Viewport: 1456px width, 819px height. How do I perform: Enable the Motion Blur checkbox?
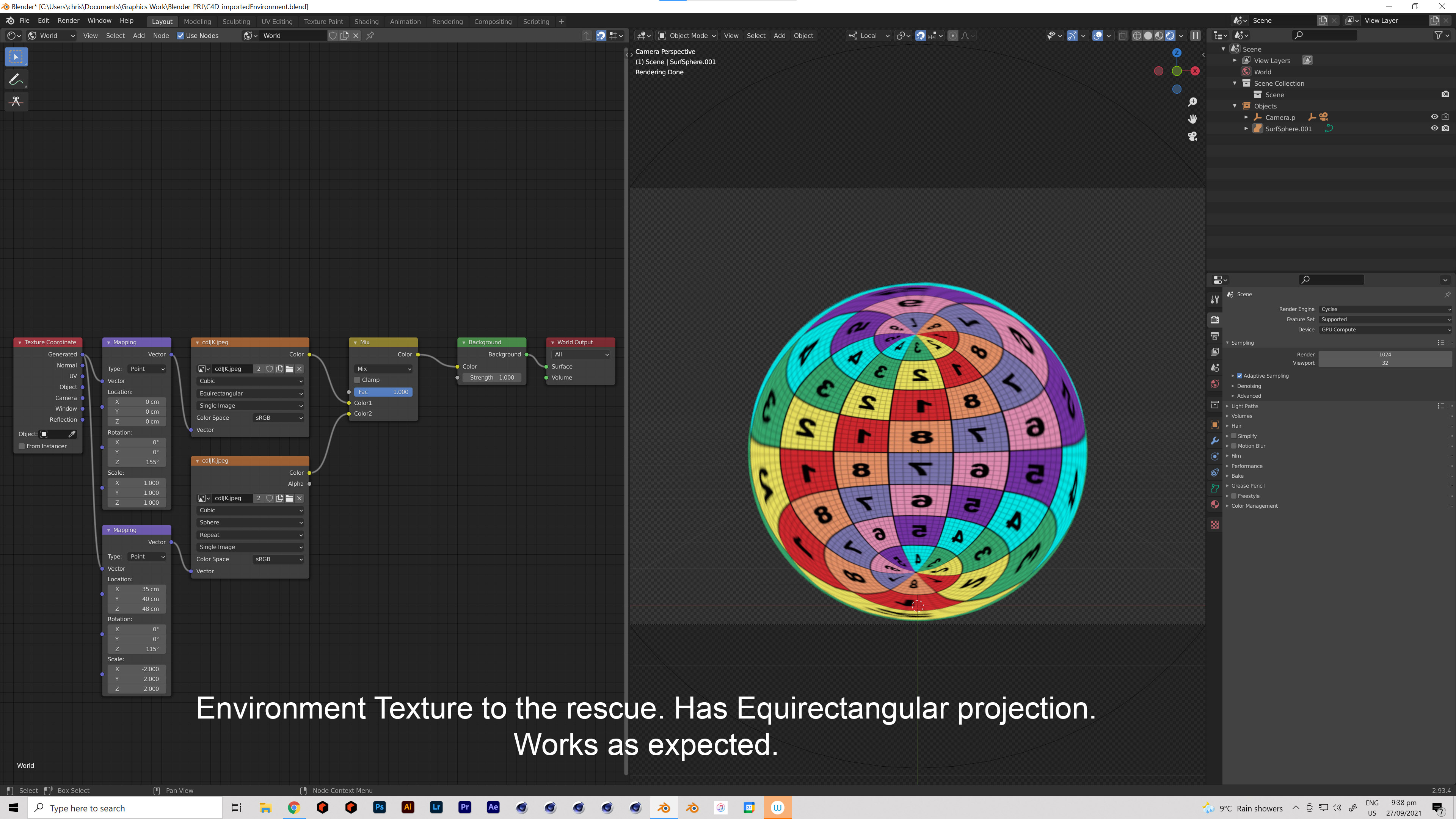1235,446
